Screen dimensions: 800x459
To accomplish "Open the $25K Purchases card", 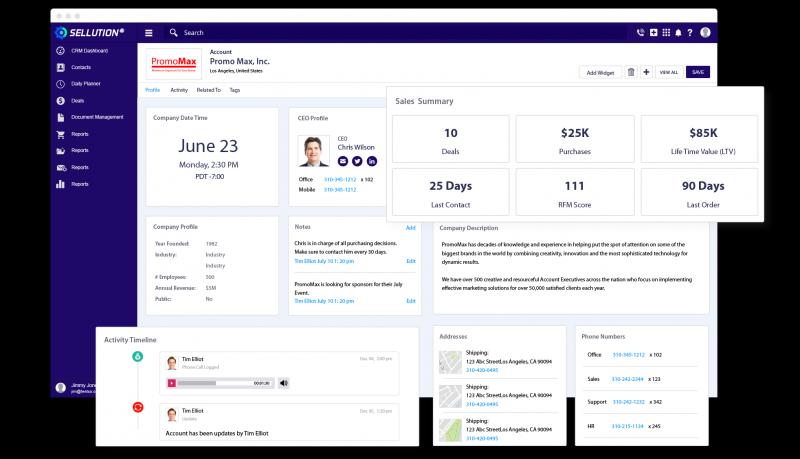I will [x=575, y=139].
